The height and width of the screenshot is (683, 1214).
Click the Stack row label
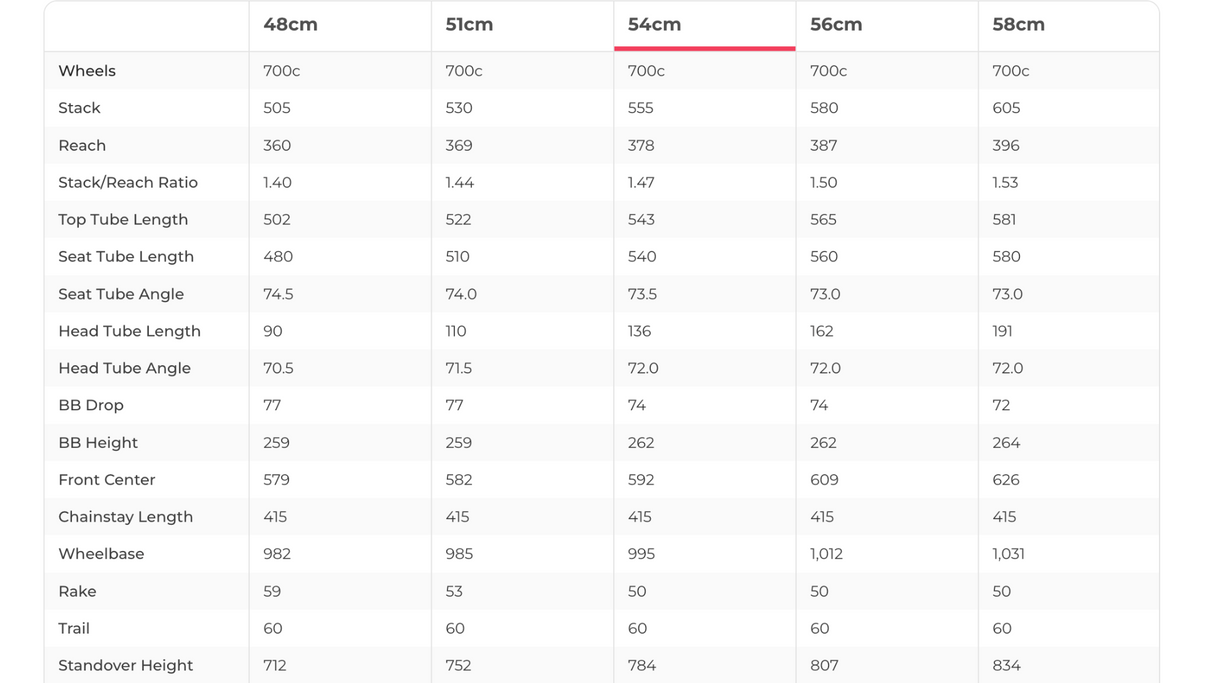click(79, 108)
